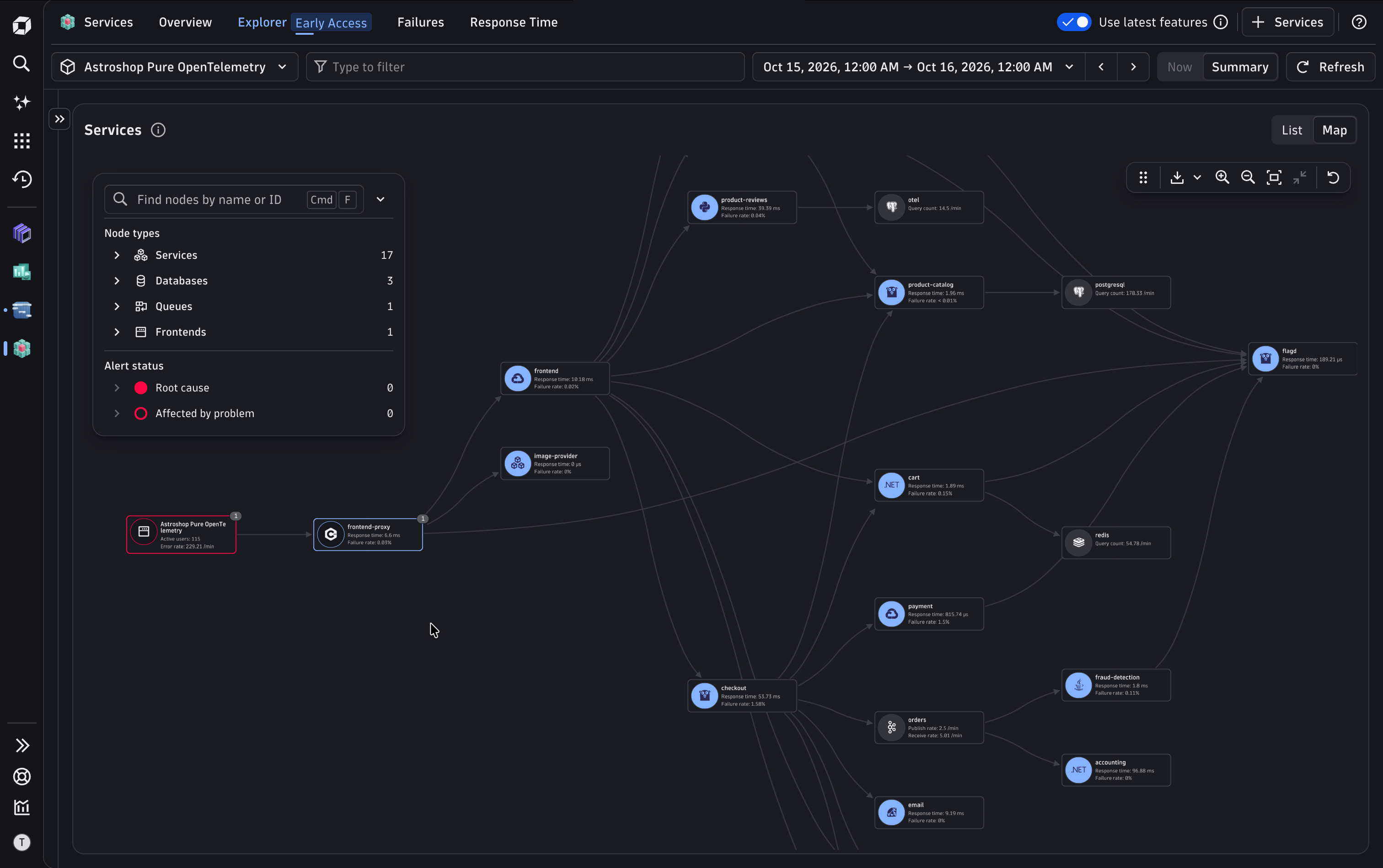Open the Davis AI sparkle icon

coord(21,102)
